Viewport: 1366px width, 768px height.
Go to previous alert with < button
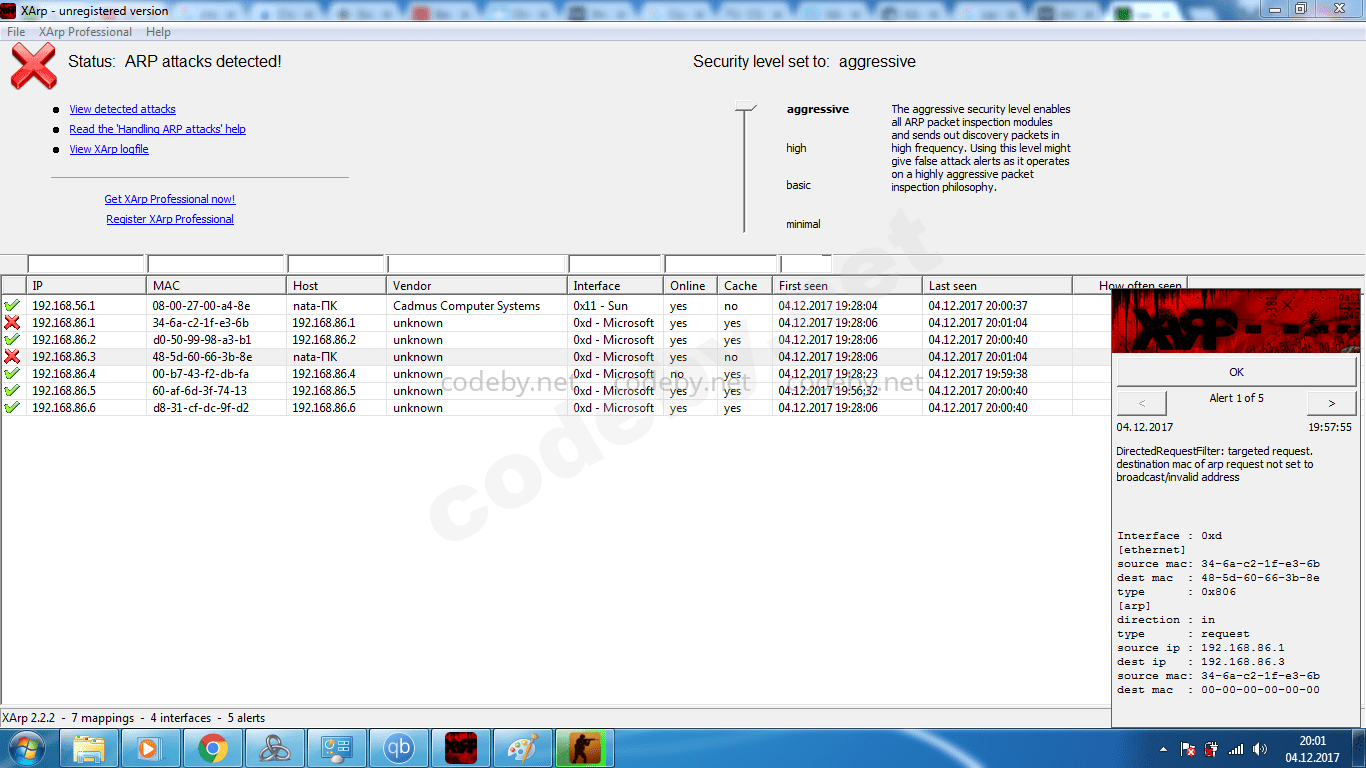pyautogui.click(x=1141, y=403)
